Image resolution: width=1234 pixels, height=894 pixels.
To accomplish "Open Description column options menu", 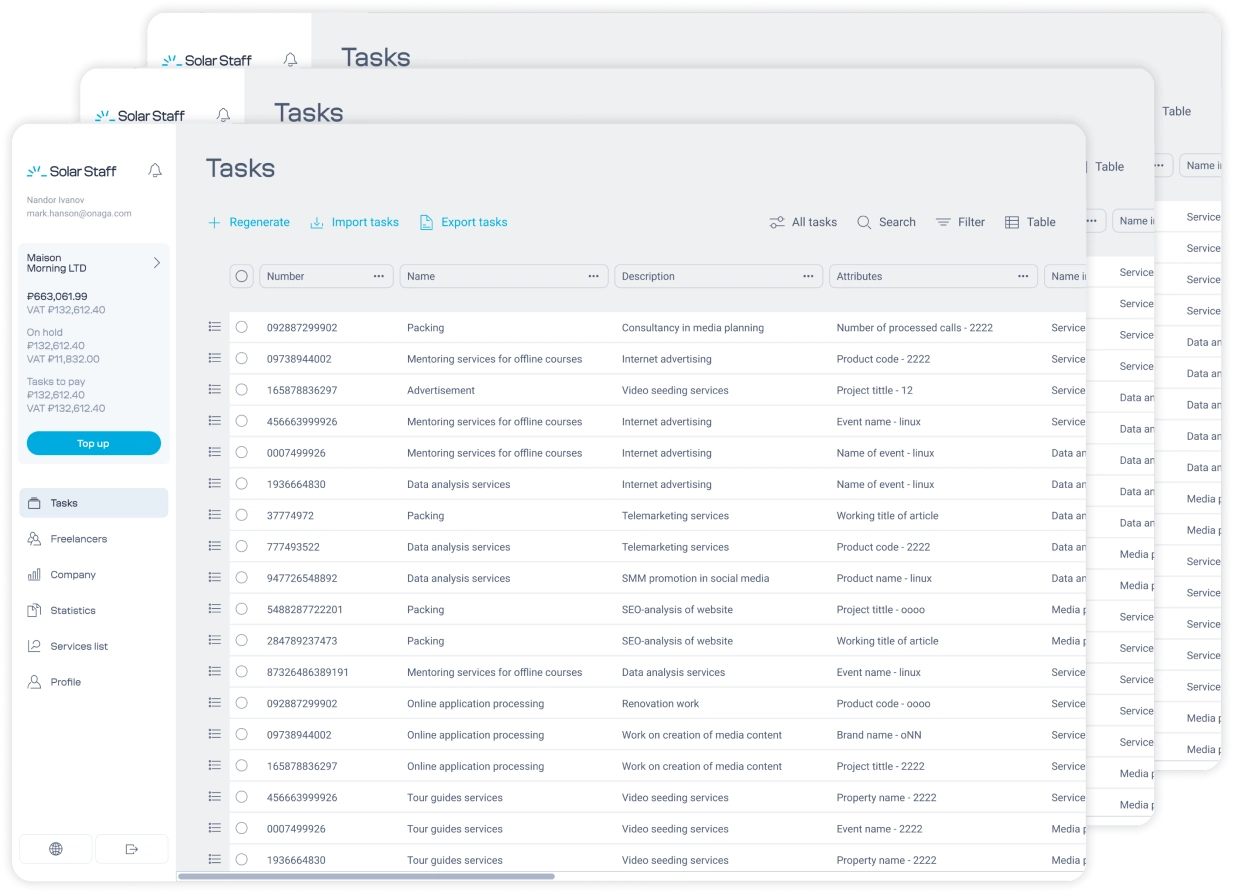I will pos(808,276).
